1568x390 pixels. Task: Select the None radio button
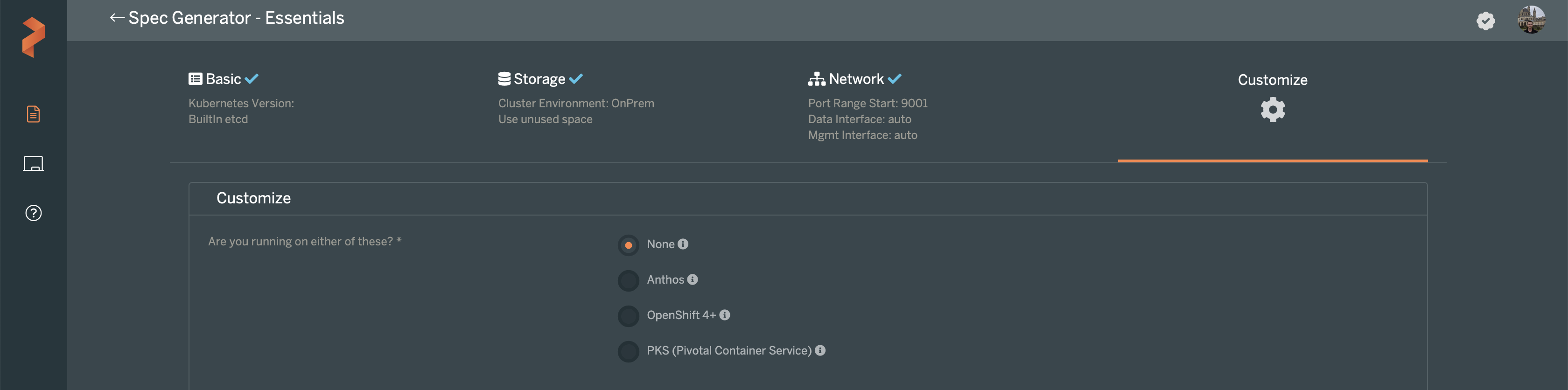(x=628, y=245)
